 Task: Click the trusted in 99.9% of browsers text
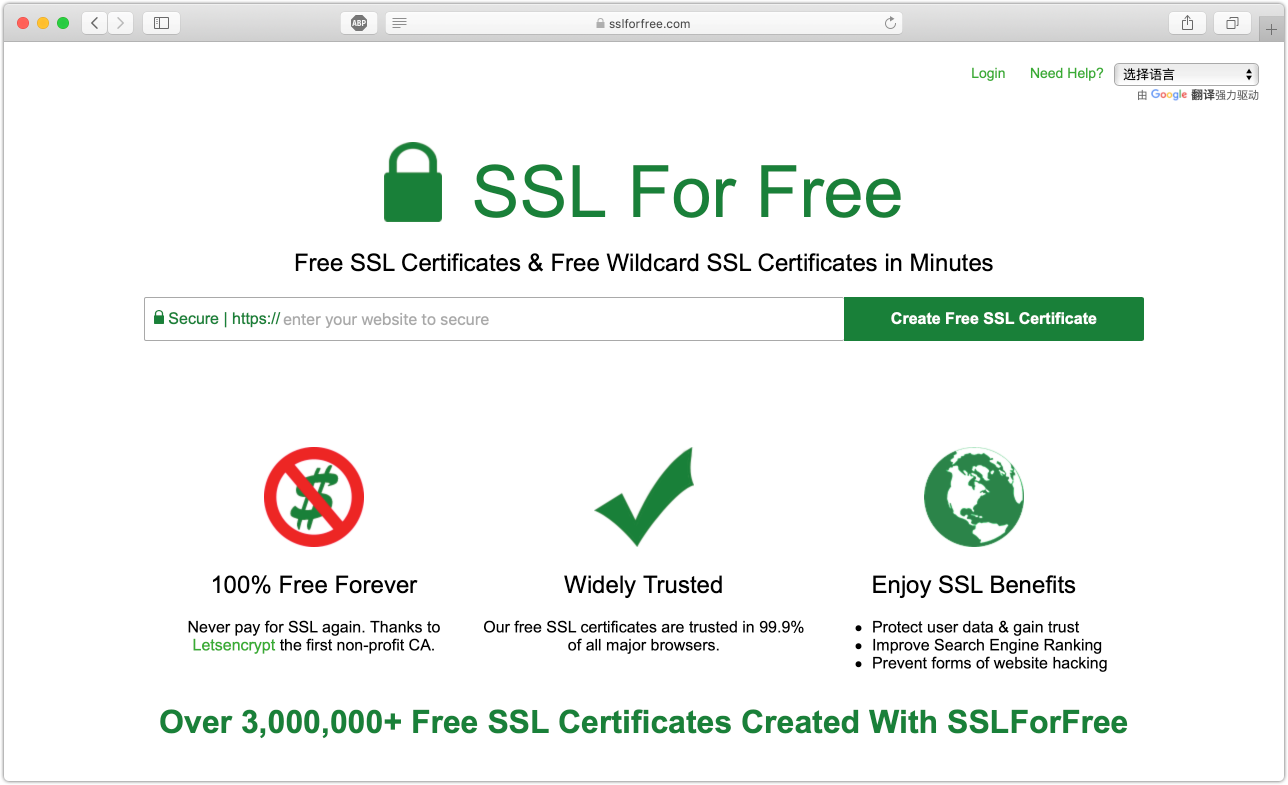coord(644,636)
